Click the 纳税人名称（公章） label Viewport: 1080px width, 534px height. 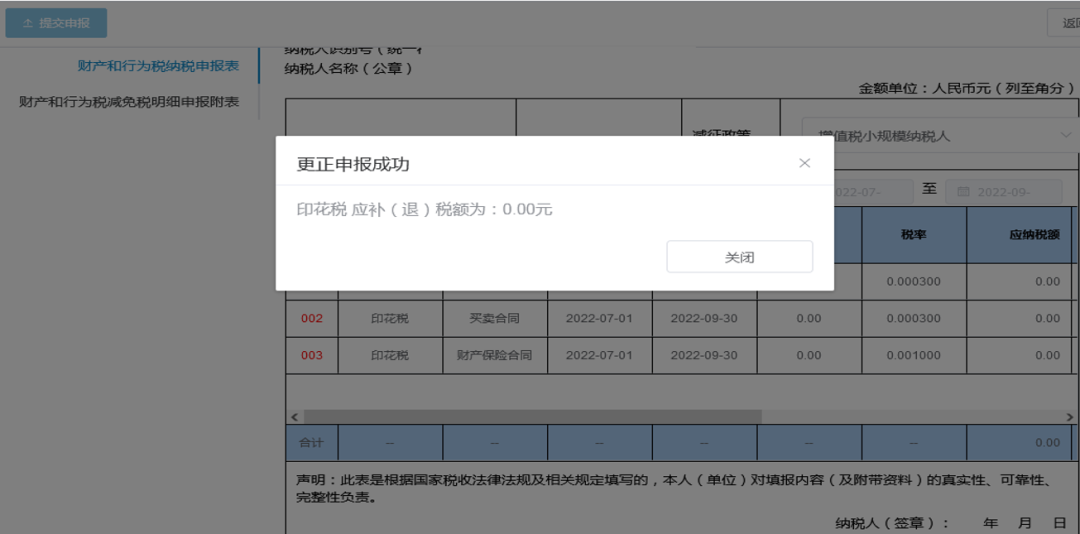[x=348, y=68]
